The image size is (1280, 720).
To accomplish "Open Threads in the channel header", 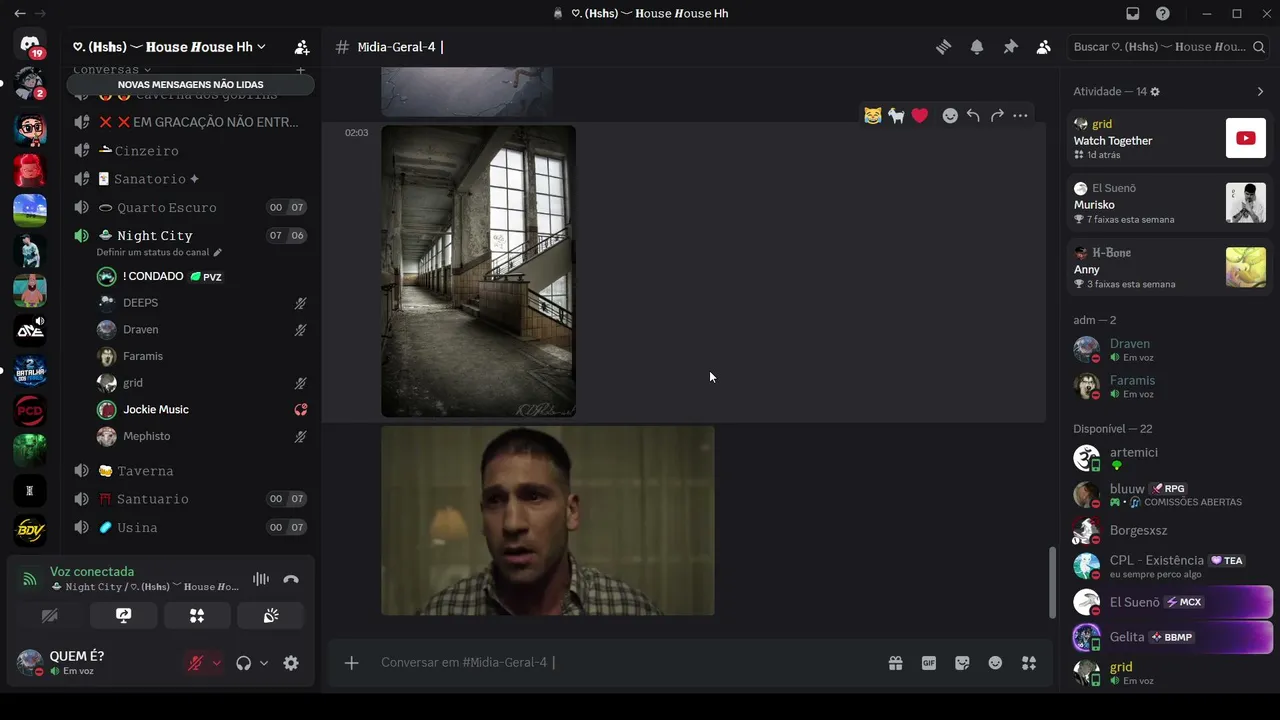I will [x=943, y=47].
